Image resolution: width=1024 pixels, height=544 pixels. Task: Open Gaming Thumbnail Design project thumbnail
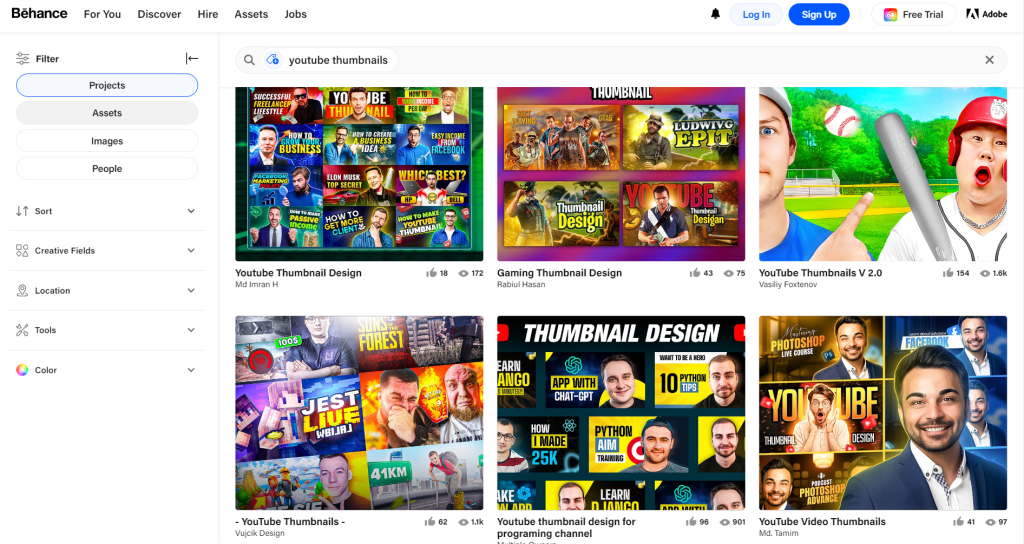point(621,174)
